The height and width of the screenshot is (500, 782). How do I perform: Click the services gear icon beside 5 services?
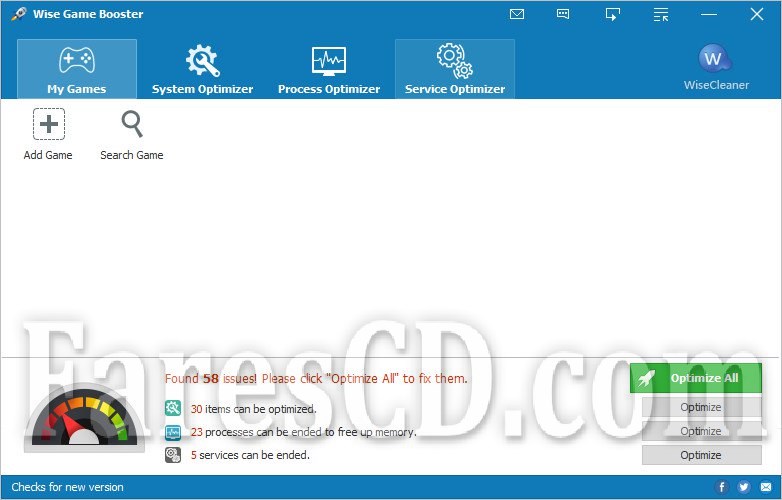pos(173,455)
